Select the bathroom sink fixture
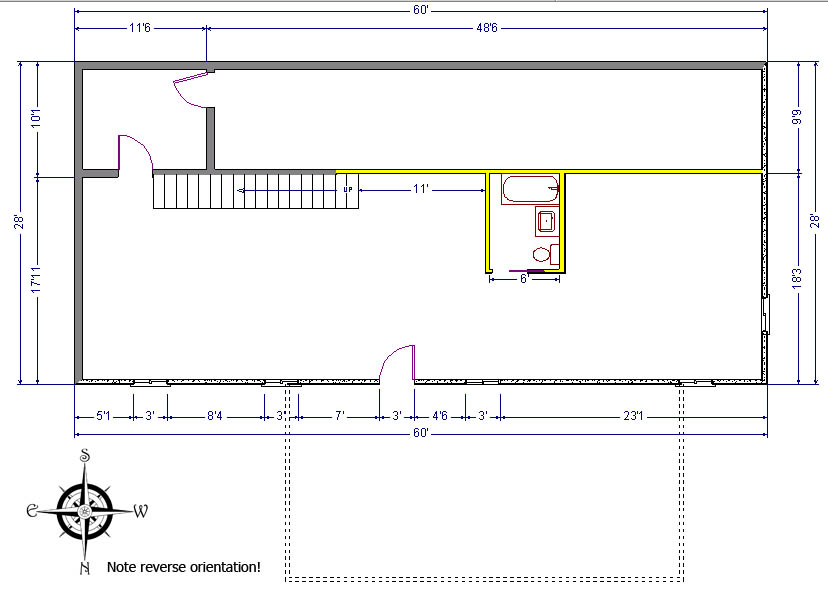This screenshot has width=828, height=605. click(546, 221)
